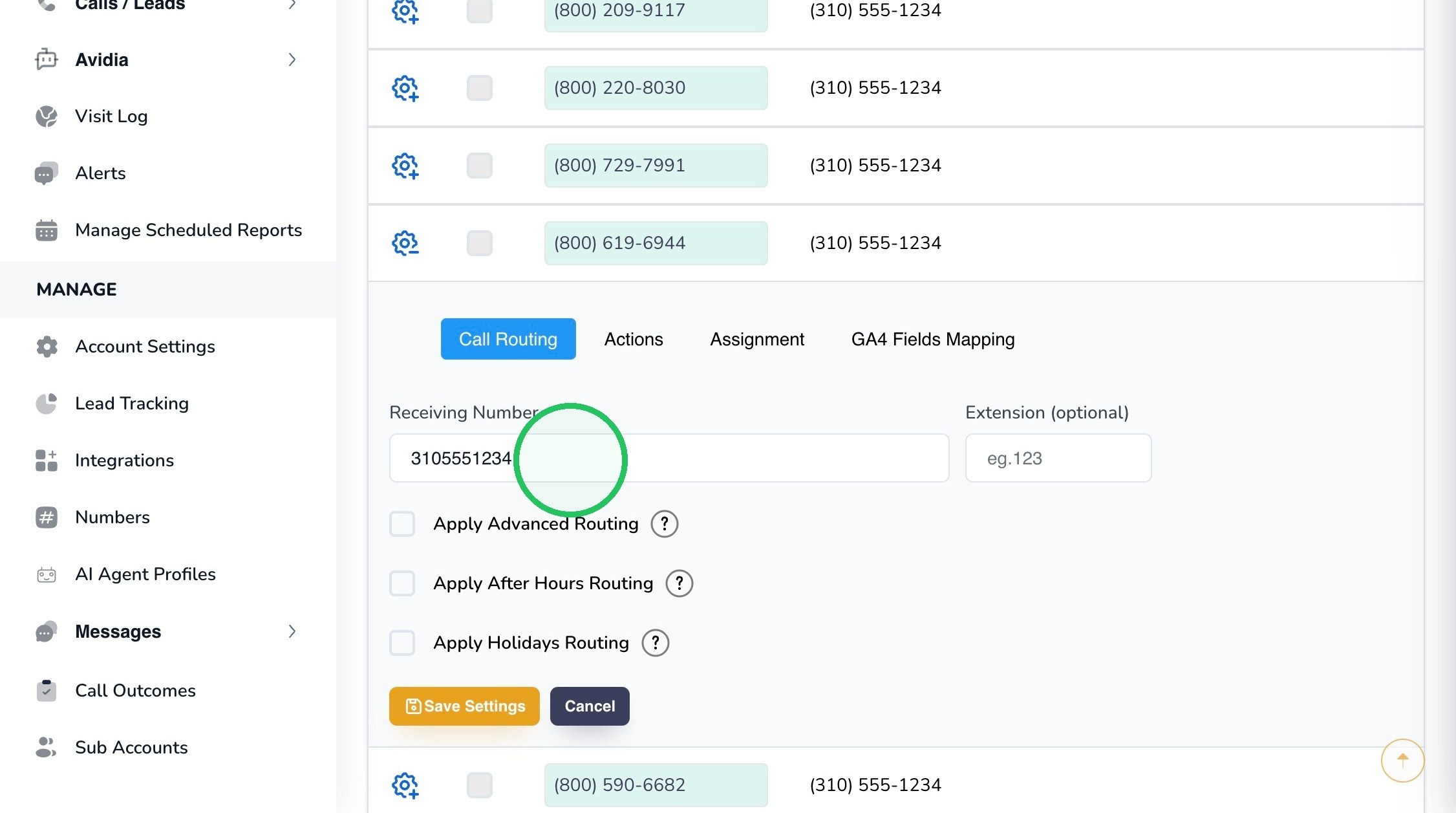Open the Numbers page
Screen dimensions: 1456x813
[112, 517]
